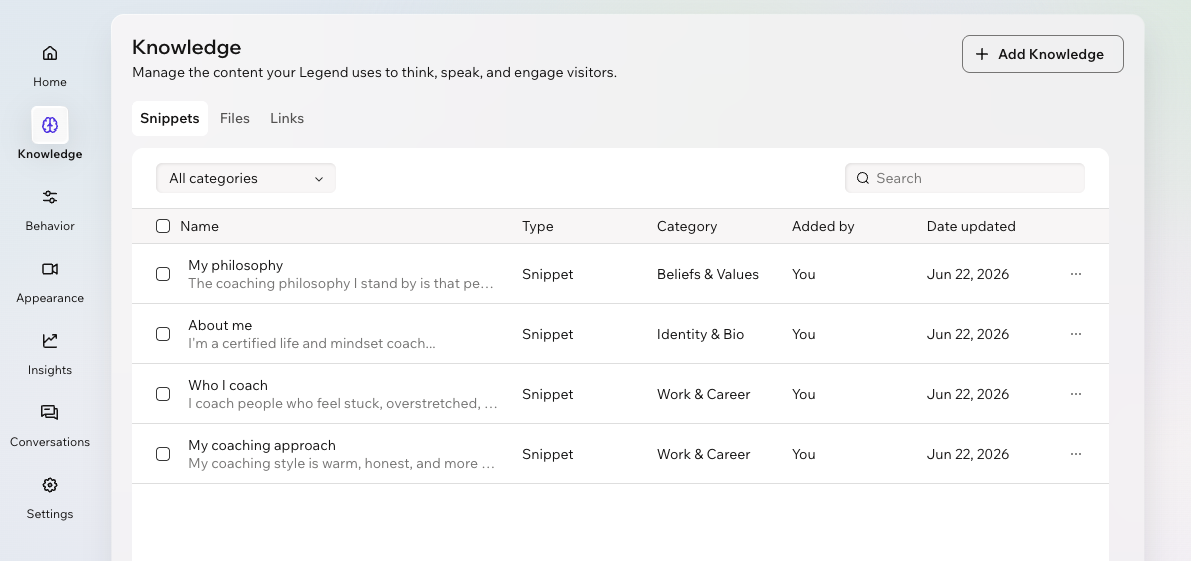The height and width of the screenshot is (561, 1191).
Task: Open the Knowledge brain icon
Action: pos(49,125)
